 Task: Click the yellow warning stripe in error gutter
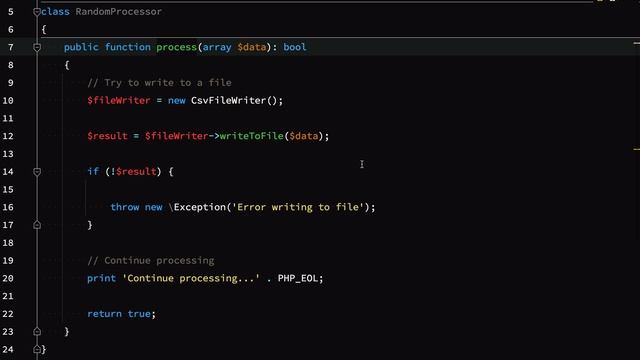click(637, 149)
